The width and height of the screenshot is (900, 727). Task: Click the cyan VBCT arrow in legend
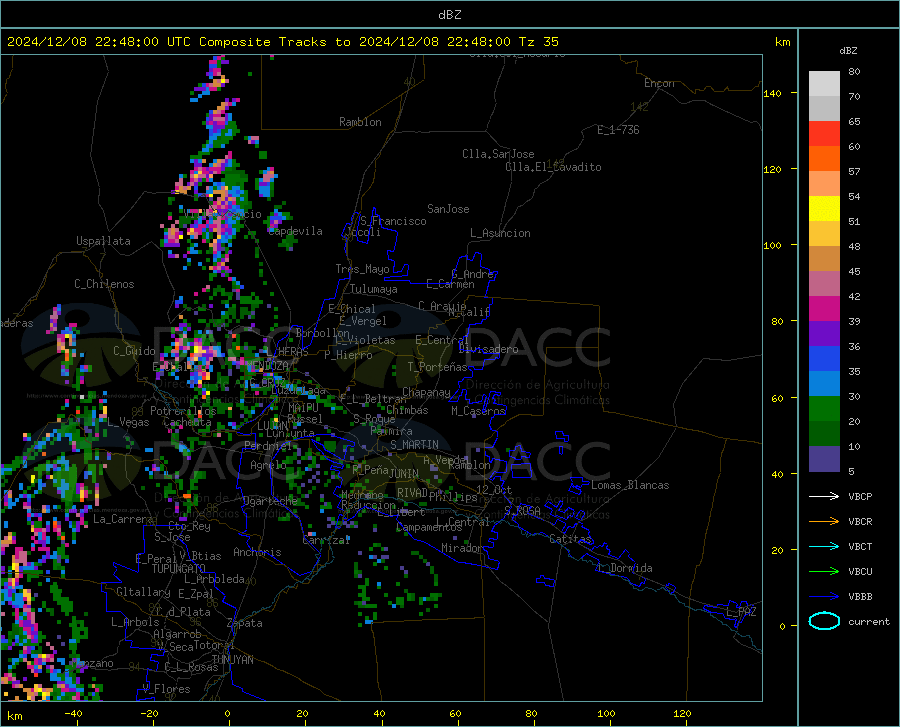click(824, 546)
